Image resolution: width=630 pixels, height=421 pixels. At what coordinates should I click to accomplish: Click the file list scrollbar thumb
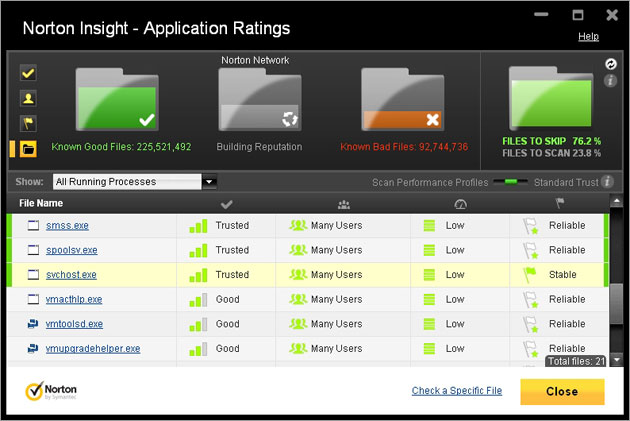pos(616,304)
